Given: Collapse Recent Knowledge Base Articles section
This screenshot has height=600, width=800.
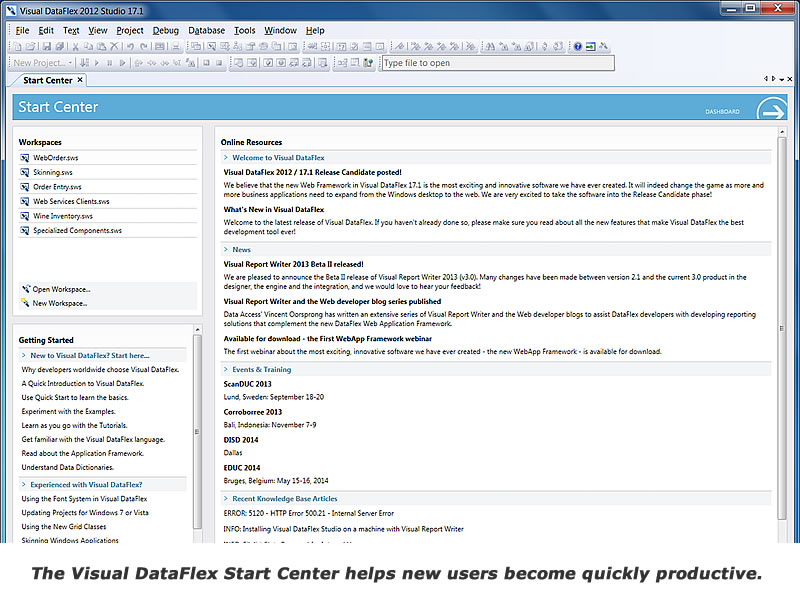Looking at the screenshot, I should coord(226,498).
